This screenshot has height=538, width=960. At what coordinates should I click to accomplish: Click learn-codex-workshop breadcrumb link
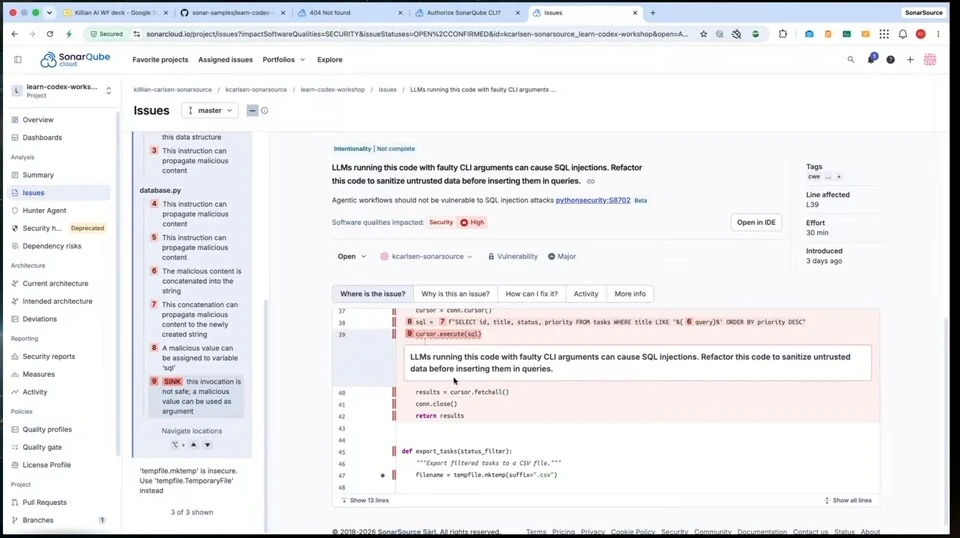tap(332, 90)
